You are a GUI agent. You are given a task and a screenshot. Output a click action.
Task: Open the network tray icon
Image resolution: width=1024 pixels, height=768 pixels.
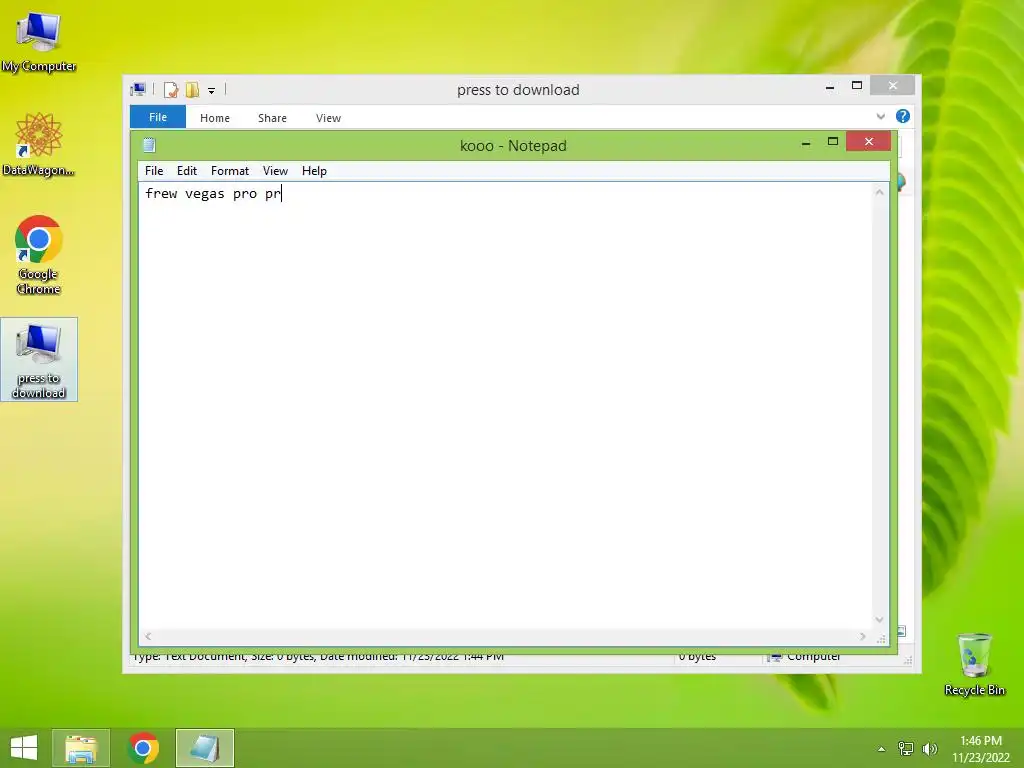click(906, 749)
